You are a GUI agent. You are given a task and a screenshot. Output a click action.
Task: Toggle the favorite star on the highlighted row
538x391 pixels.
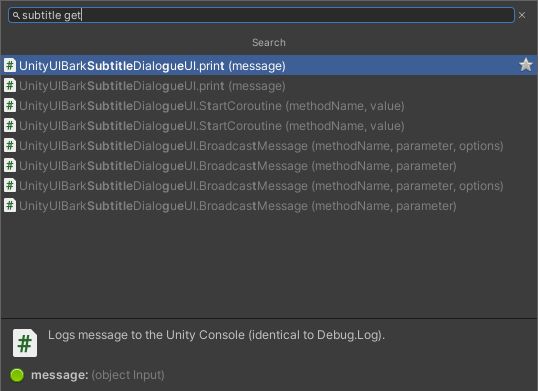click(x=526, y=65)
